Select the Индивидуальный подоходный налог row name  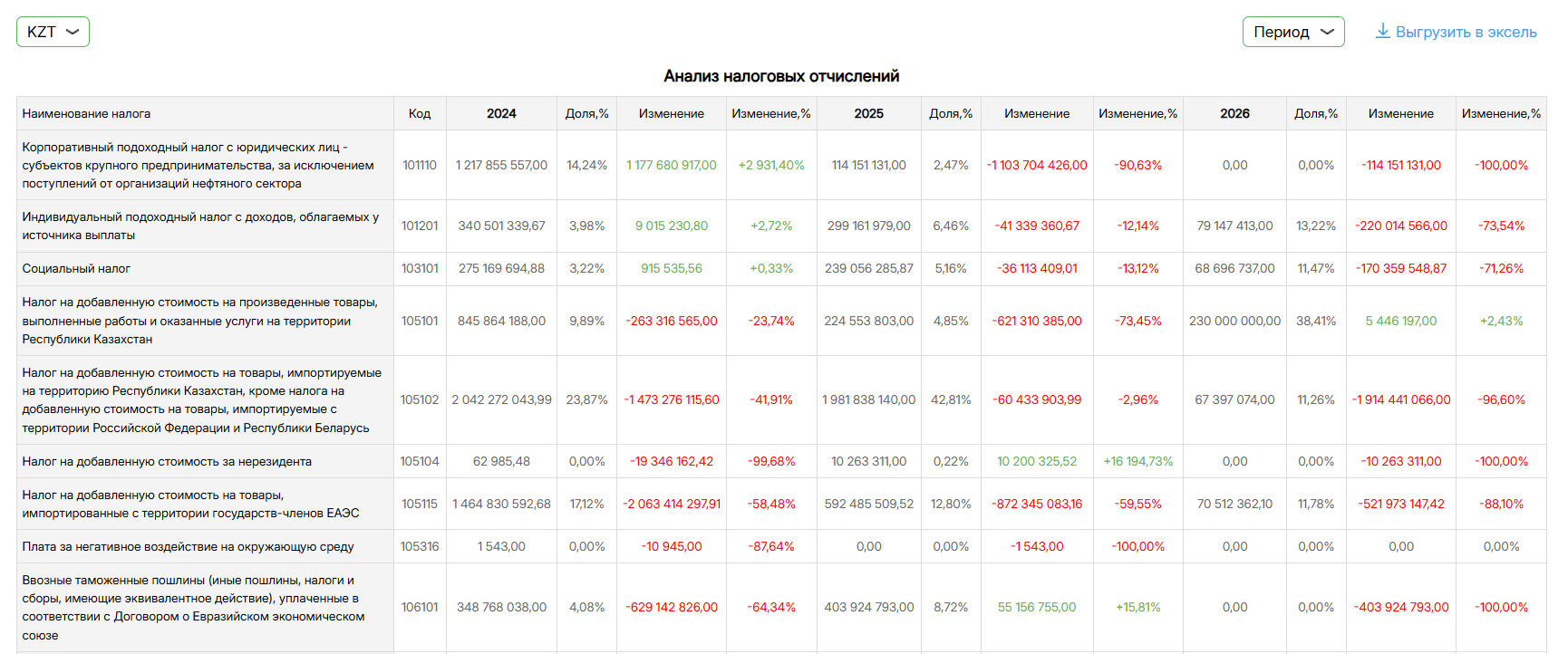pos(200,226)
